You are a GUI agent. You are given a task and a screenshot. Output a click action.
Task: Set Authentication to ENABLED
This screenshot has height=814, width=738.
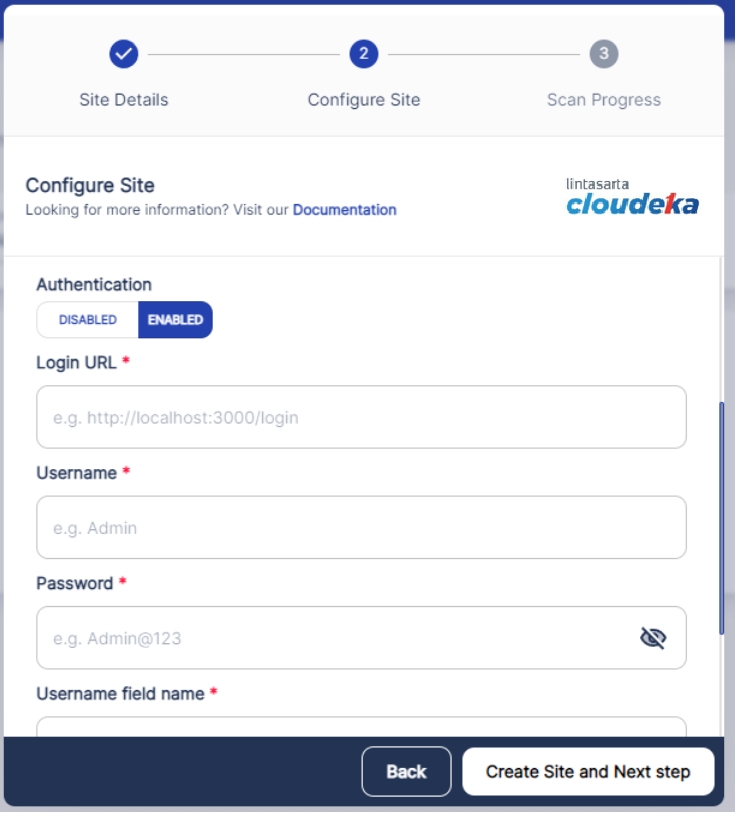pyautogui.click(x=175, y=319)
